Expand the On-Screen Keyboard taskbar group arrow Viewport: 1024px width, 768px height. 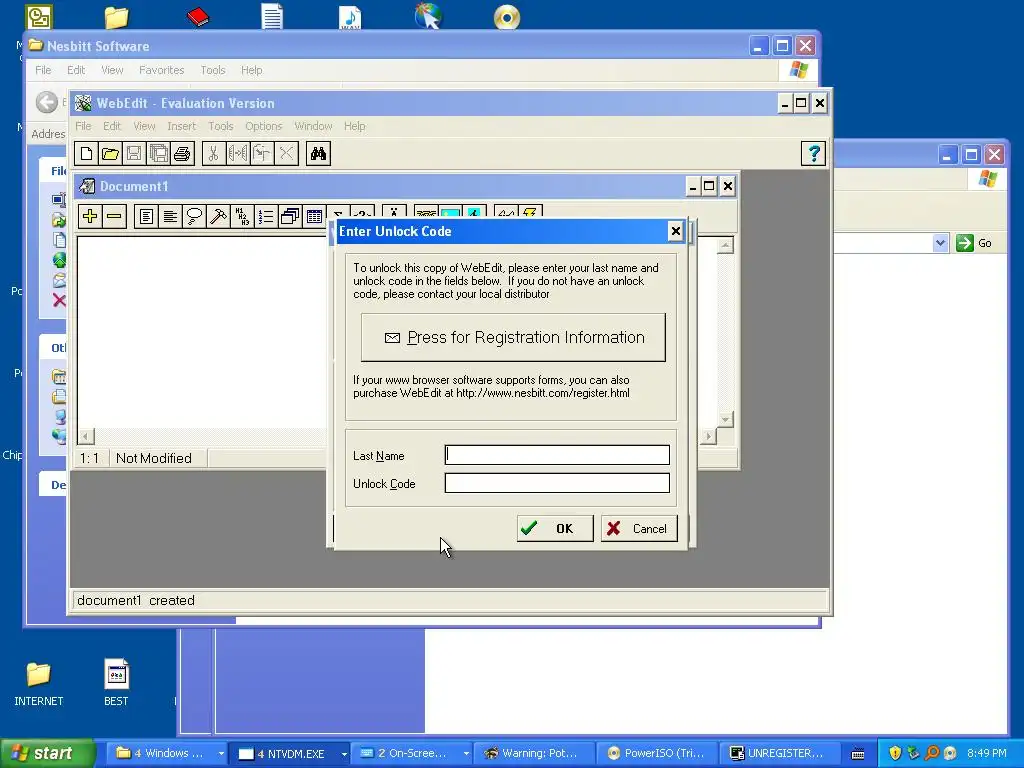[x=466, y=754]
